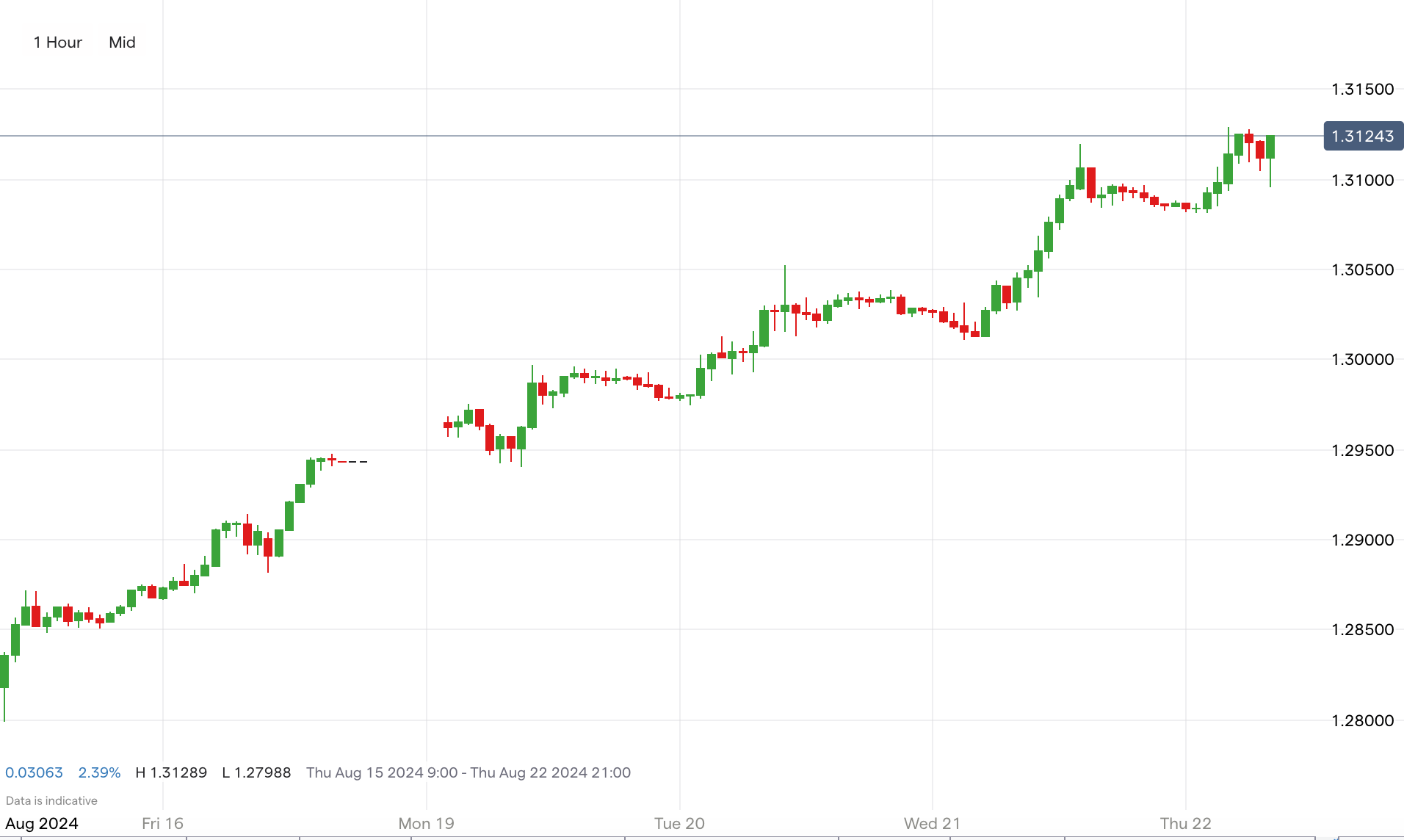Image resolution: width=1404 pixels, height=840 pixels.
Task: Select the current price label 1.31243
Action: pyautogui.click(x=1363, y=136)
